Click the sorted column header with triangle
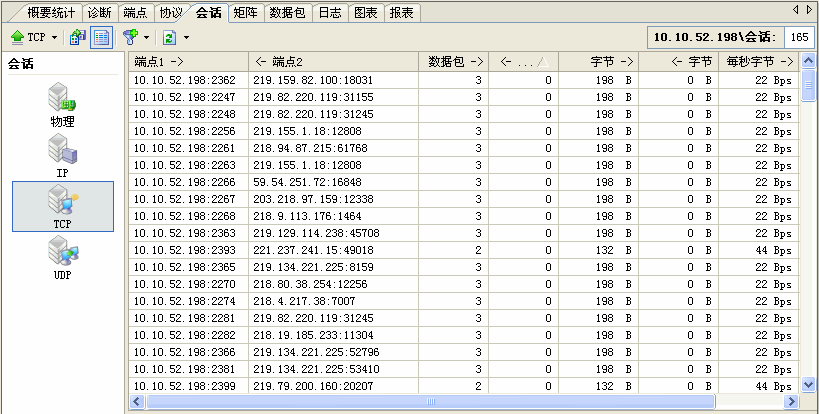Image resolution: width=819 pixels, height=414 pixels. pyautogui.click(x=523, y=62)
